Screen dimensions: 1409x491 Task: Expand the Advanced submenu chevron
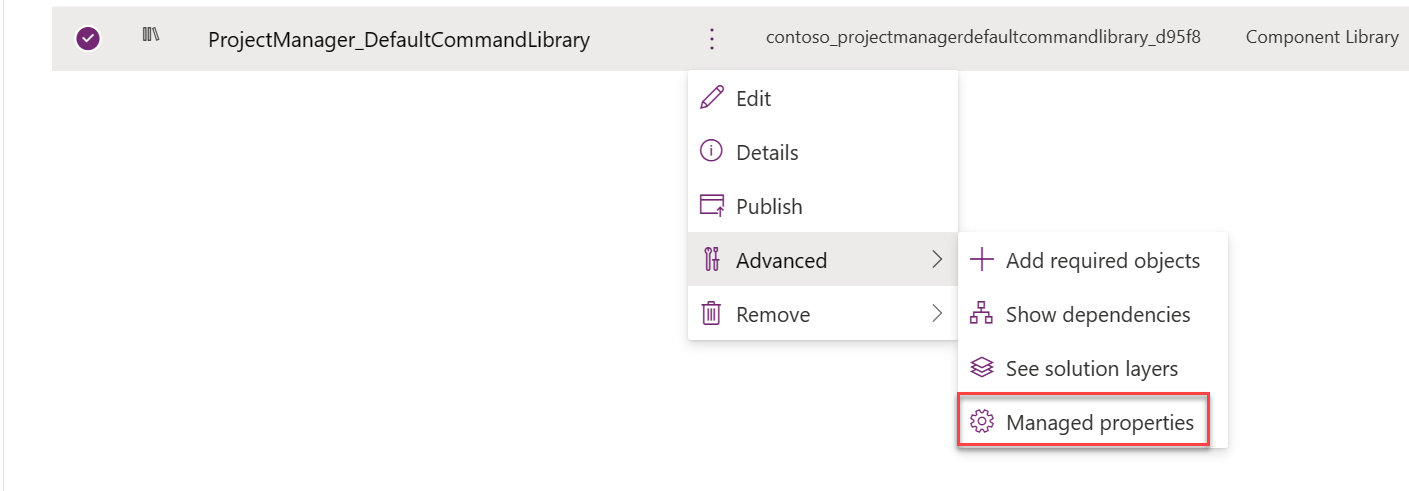937,260
